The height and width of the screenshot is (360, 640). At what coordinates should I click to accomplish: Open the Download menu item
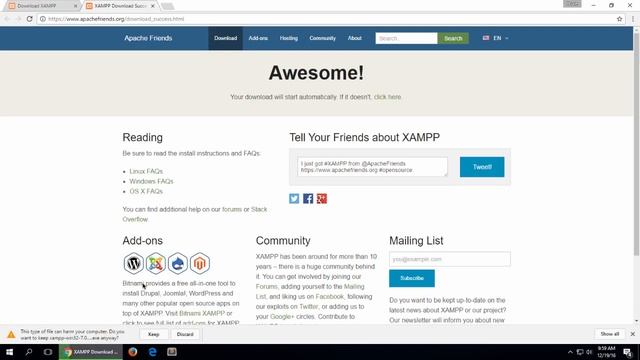click(225, 38)
